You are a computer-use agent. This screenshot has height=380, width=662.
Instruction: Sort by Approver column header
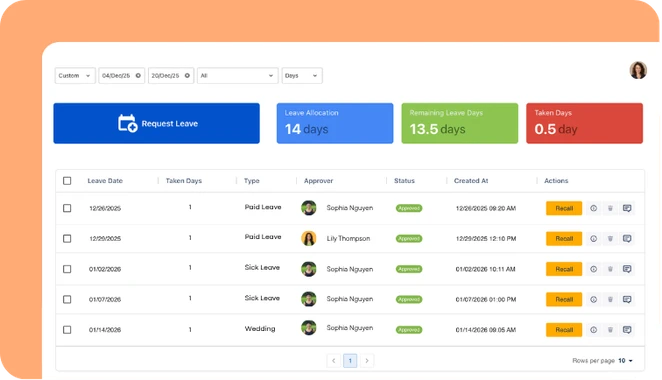[x=318, y=181]
